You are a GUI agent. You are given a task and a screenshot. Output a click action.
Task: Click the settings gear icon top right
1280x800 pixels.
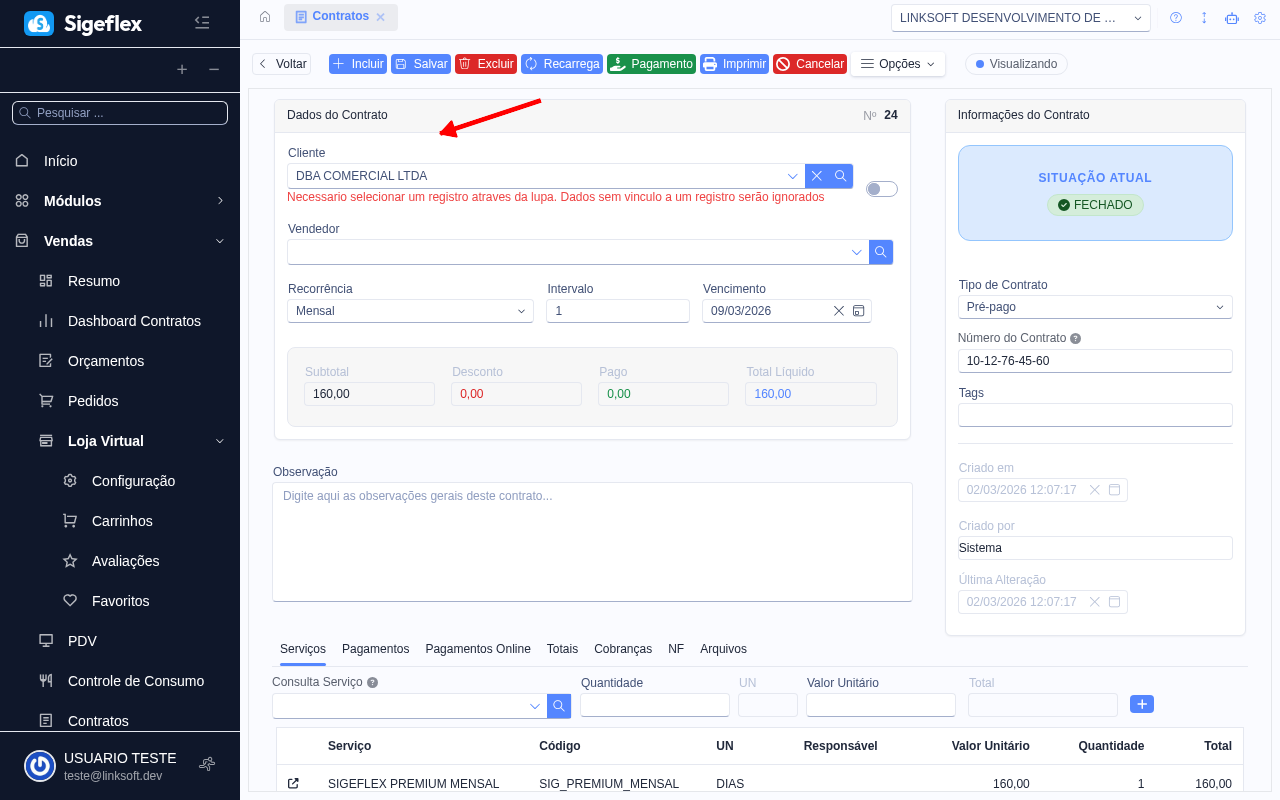1260,18
